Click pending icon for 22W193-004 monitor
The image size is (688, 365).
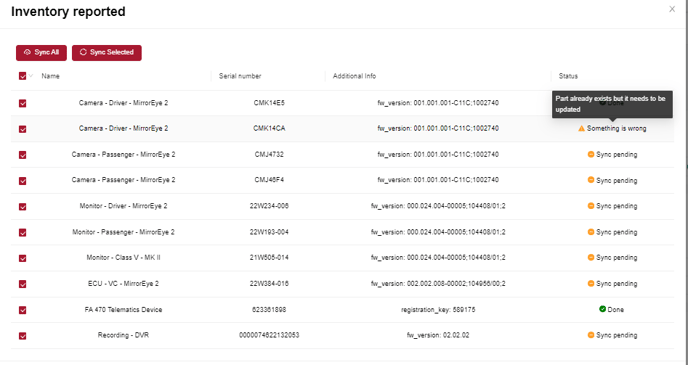(591, 232)
